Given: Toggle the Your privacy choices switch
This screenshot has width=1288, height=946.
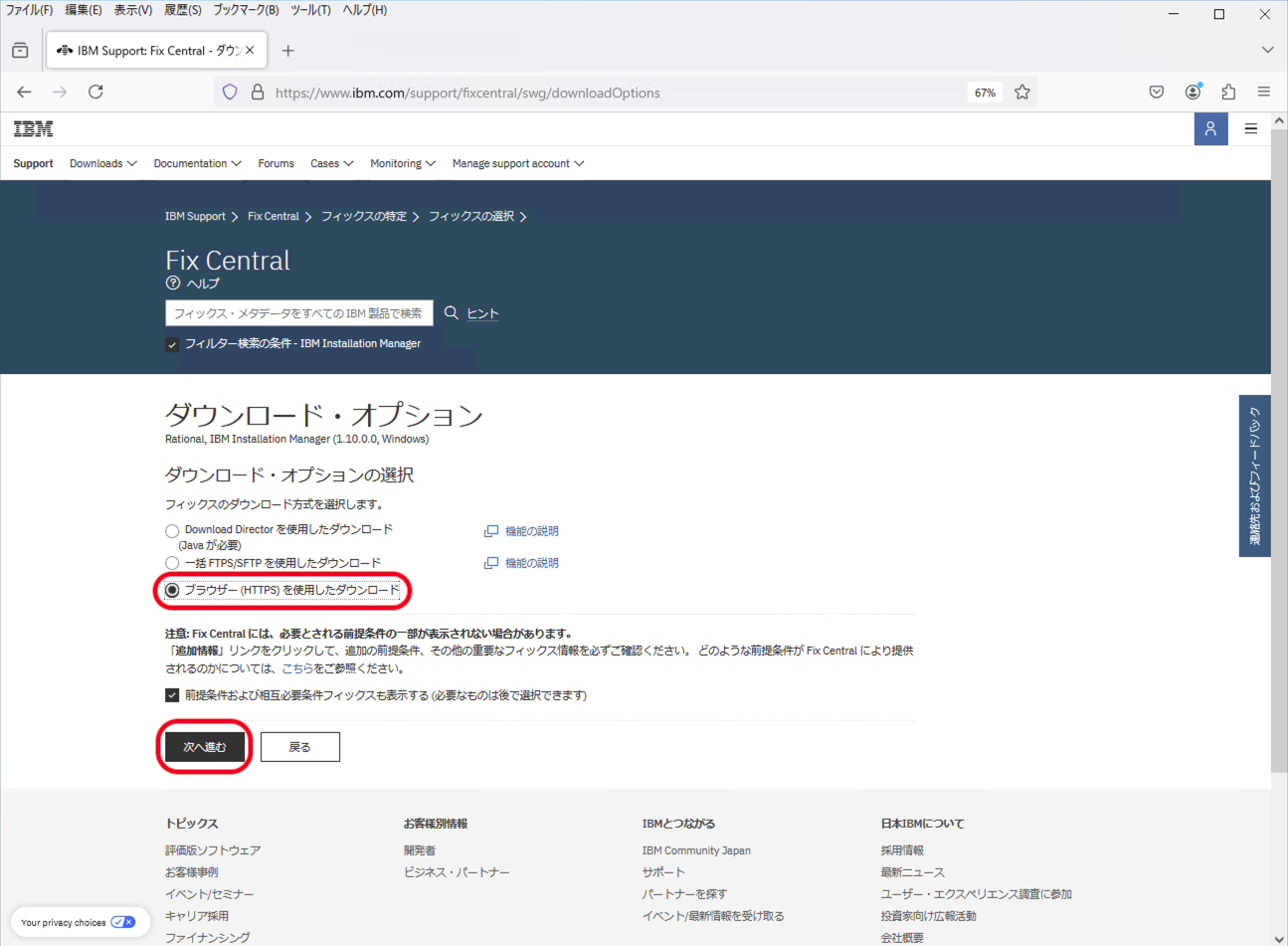Looking at the screenshot, I should [123, 922].
